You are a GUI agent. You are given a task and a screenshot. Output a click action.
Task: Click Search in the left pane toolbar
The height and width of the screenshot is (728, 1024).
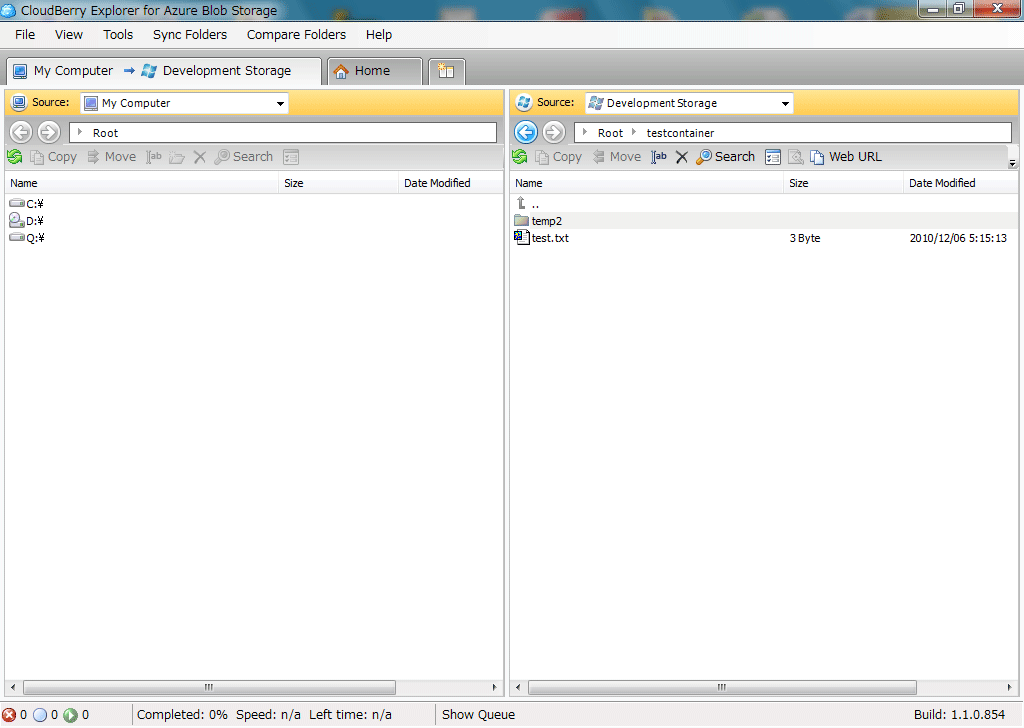pos(244,157)
